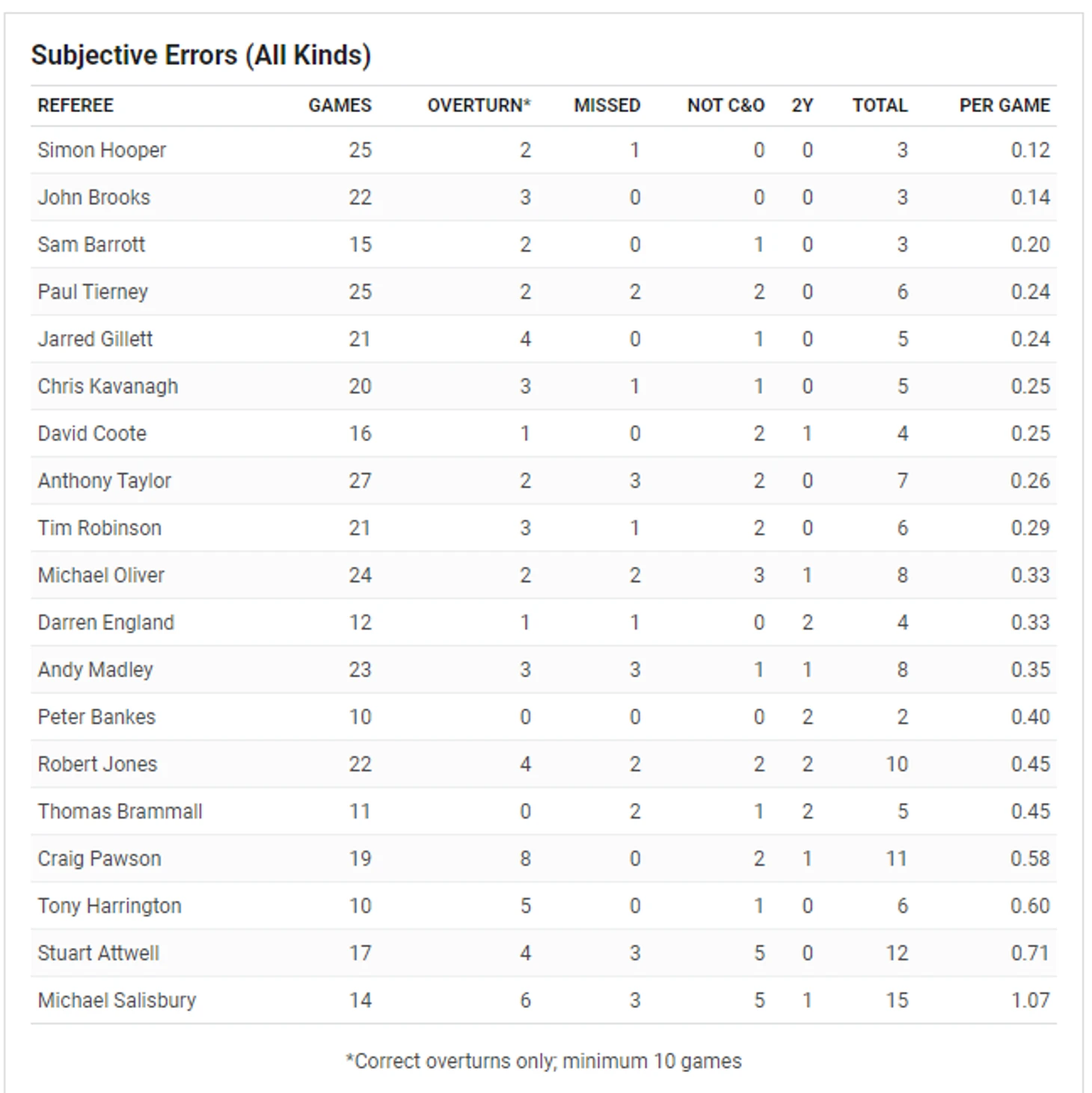
Task: Click the Subjective Errors (All Kinds) title
Action: pyautogui.click(x=201, y=55)
